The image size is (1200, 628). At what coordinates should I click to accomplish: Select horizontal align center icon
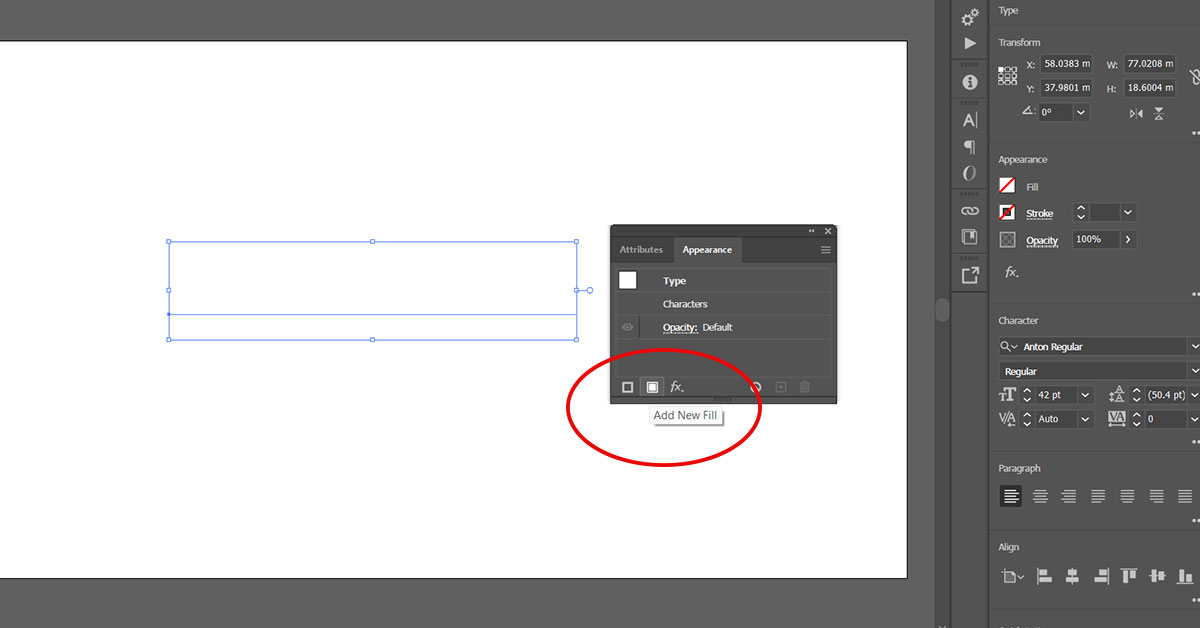[x=1072, y=576]
